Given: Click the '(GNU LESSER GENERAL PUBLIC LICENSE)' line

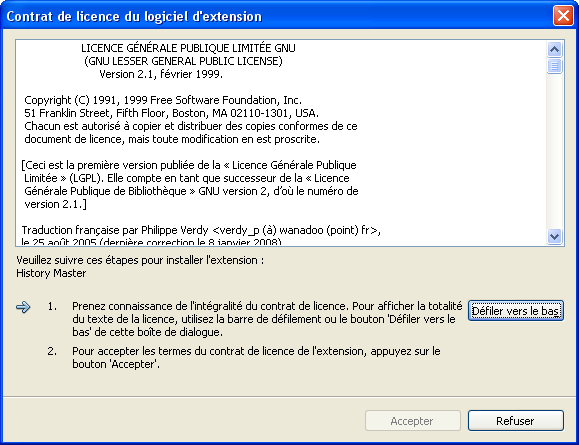Looking at the screenshot, I should [x=183, y=61].
